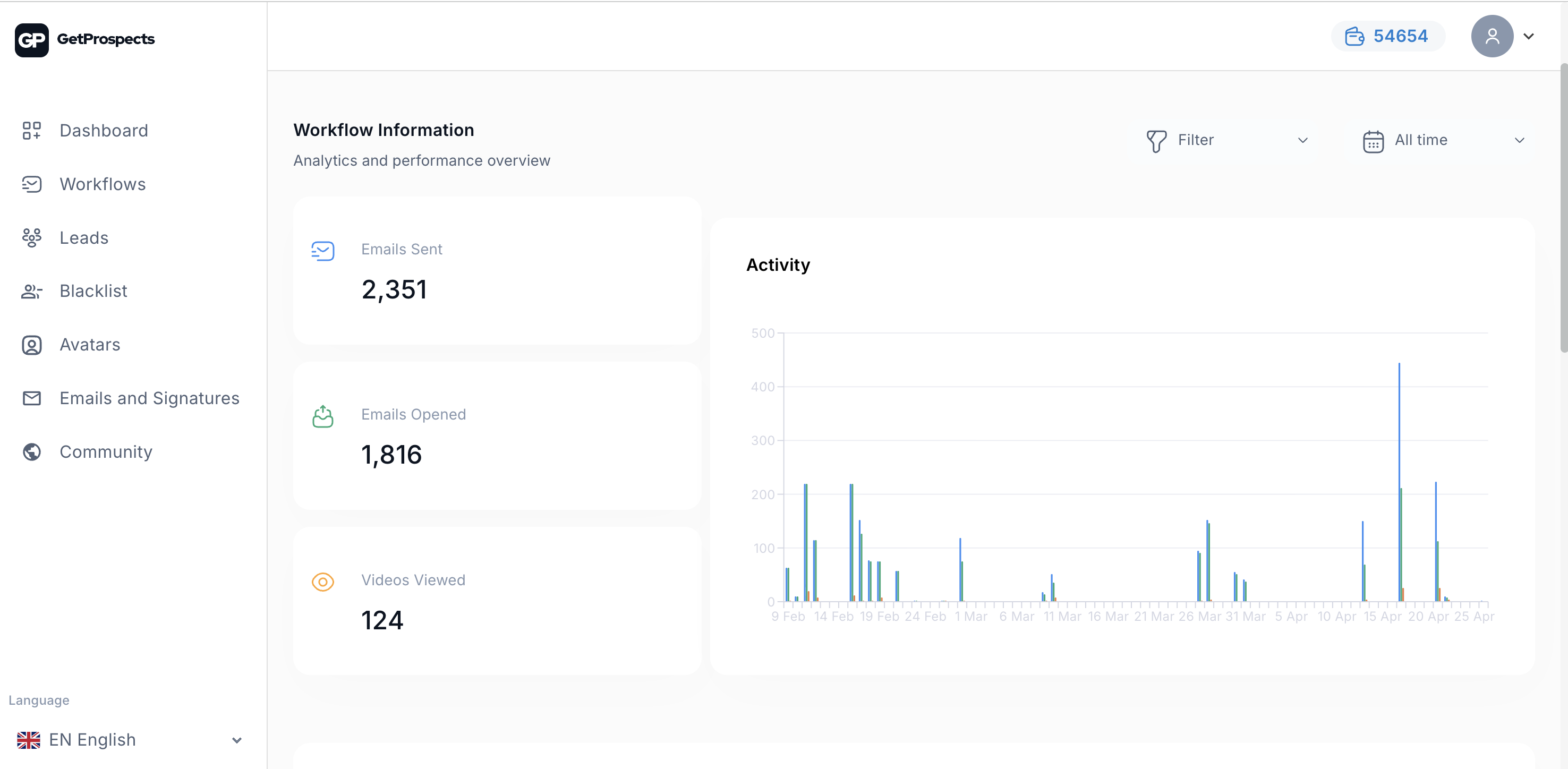Click the Videos Viewed target icon

point(323,582)
